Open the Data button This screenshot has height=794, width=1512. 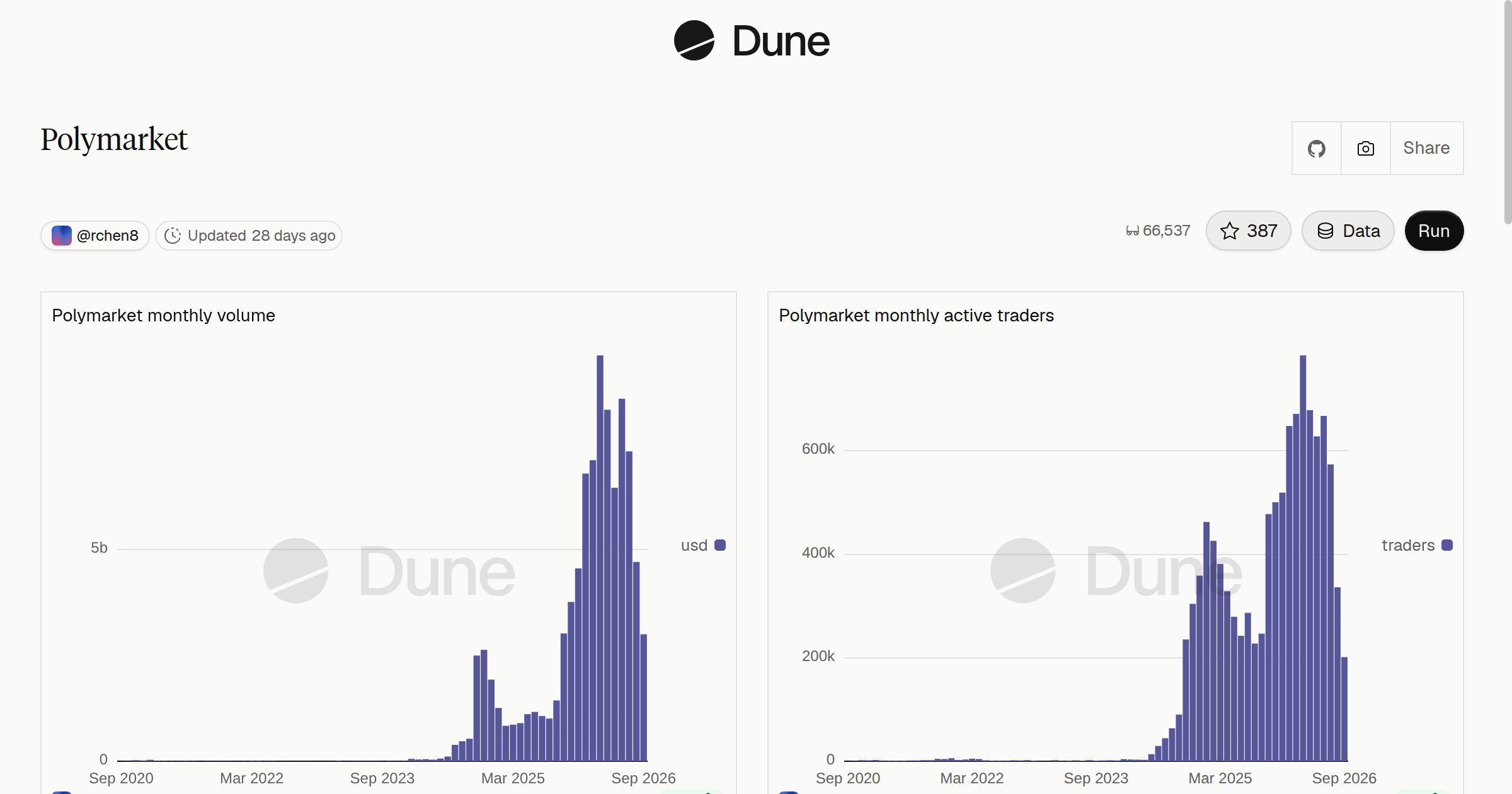coord(1348,231)
